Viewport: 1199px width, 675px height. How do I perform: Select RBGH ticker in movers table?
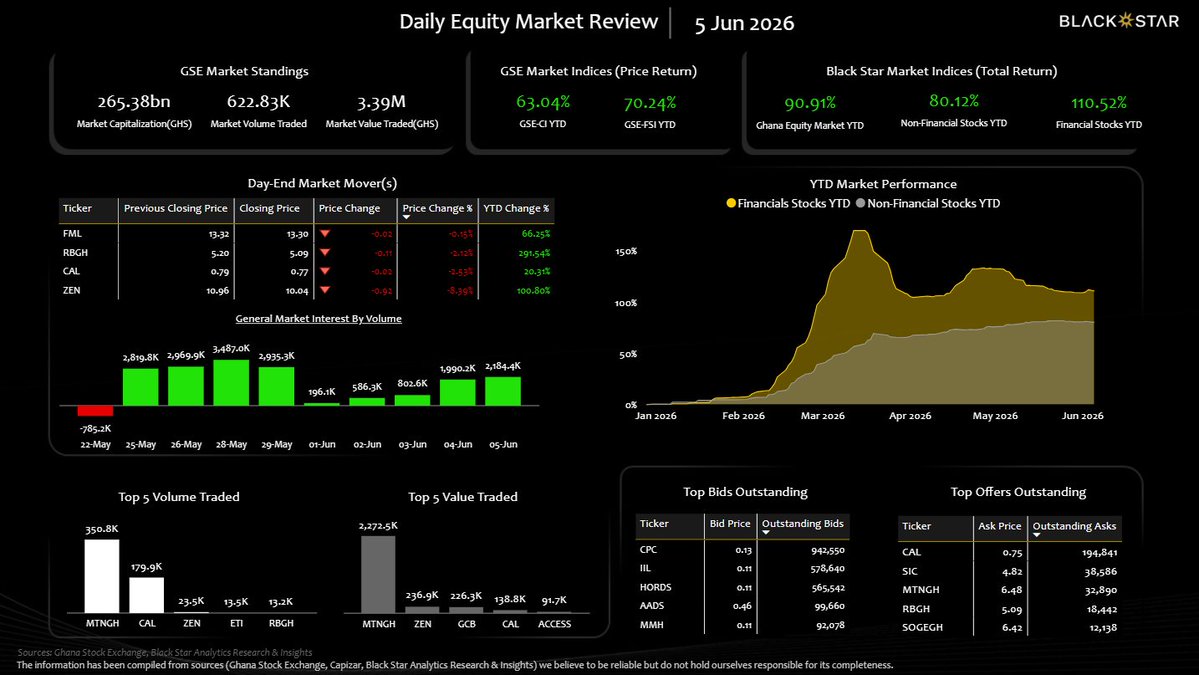(75, 252)
